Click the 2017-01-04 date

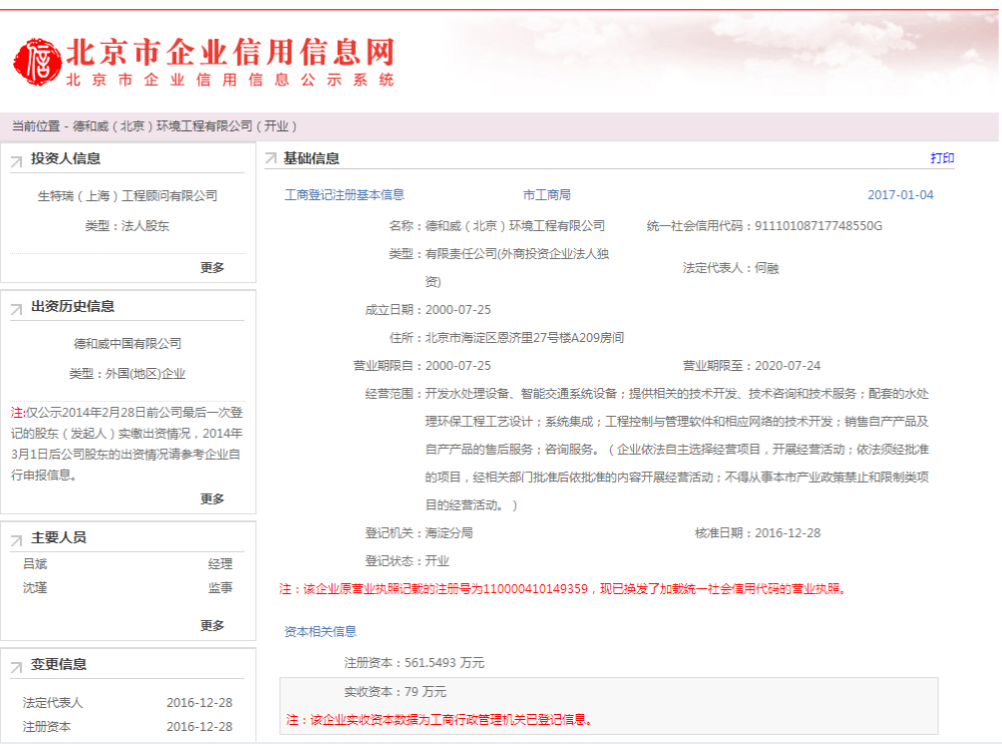pos(900,195)
